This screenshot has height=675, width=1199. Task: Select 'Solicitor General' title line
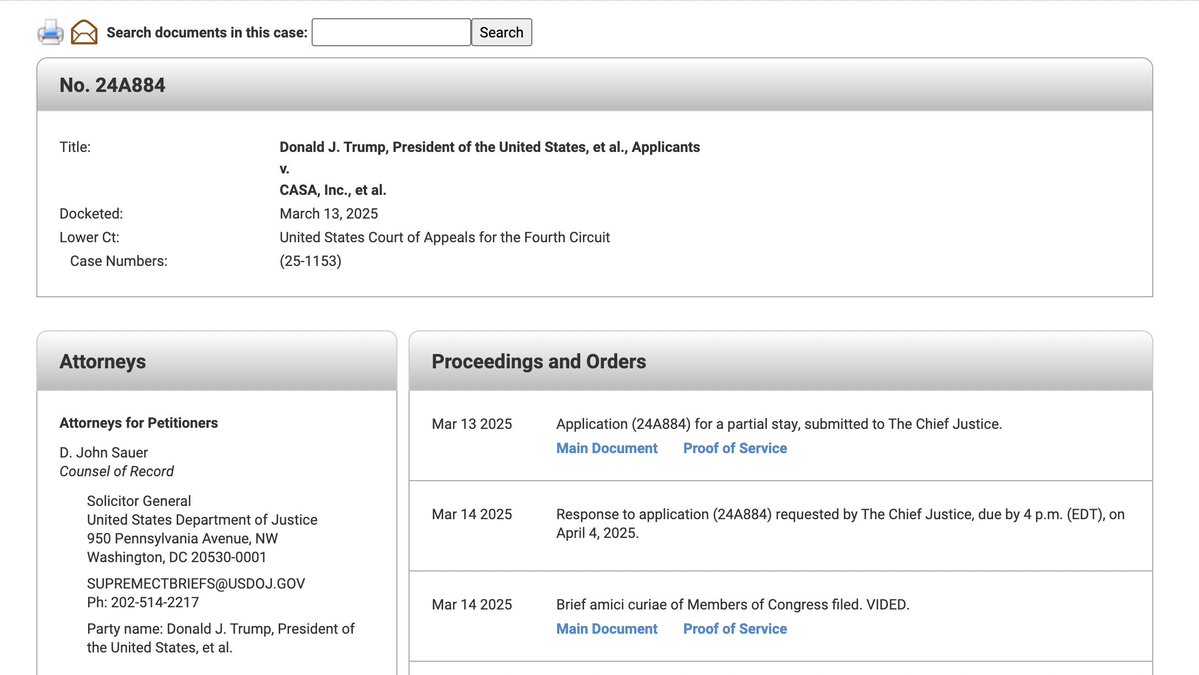(x=139, y=501)
